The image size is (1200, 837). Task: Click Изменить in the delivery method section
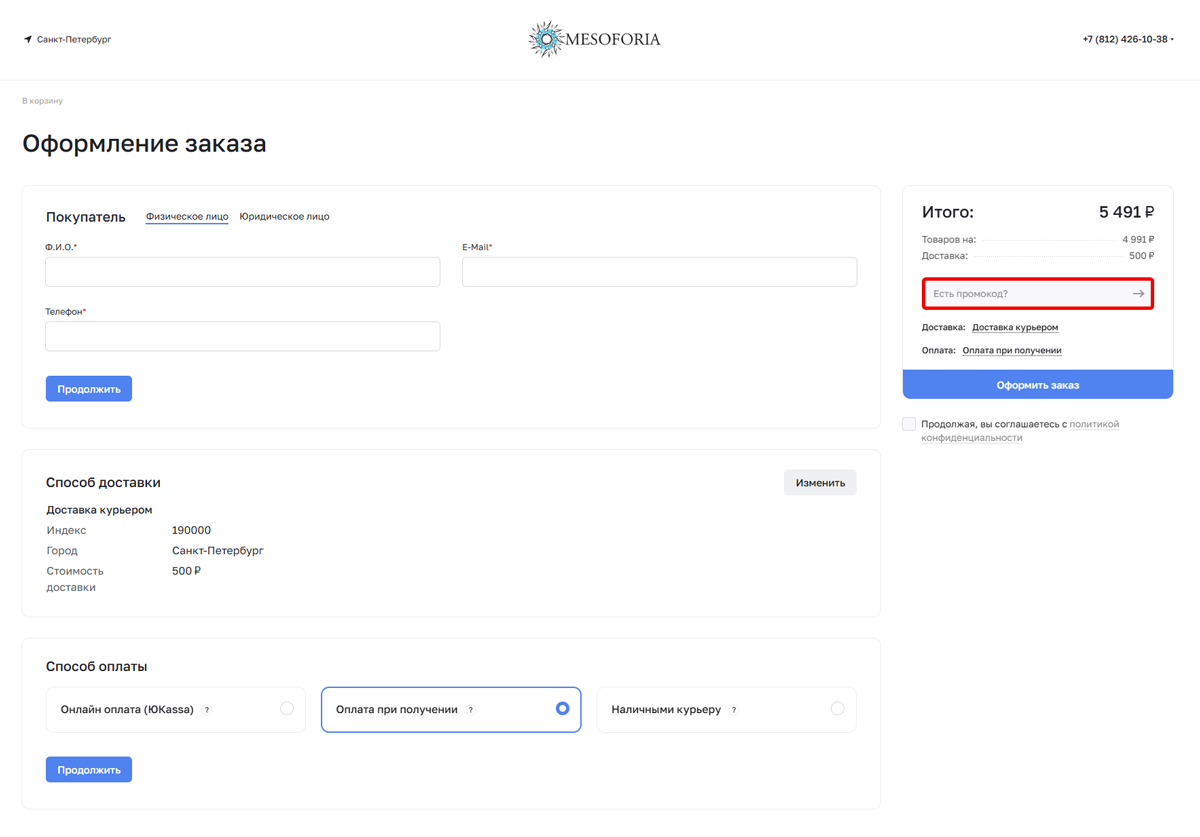[820, 483]
